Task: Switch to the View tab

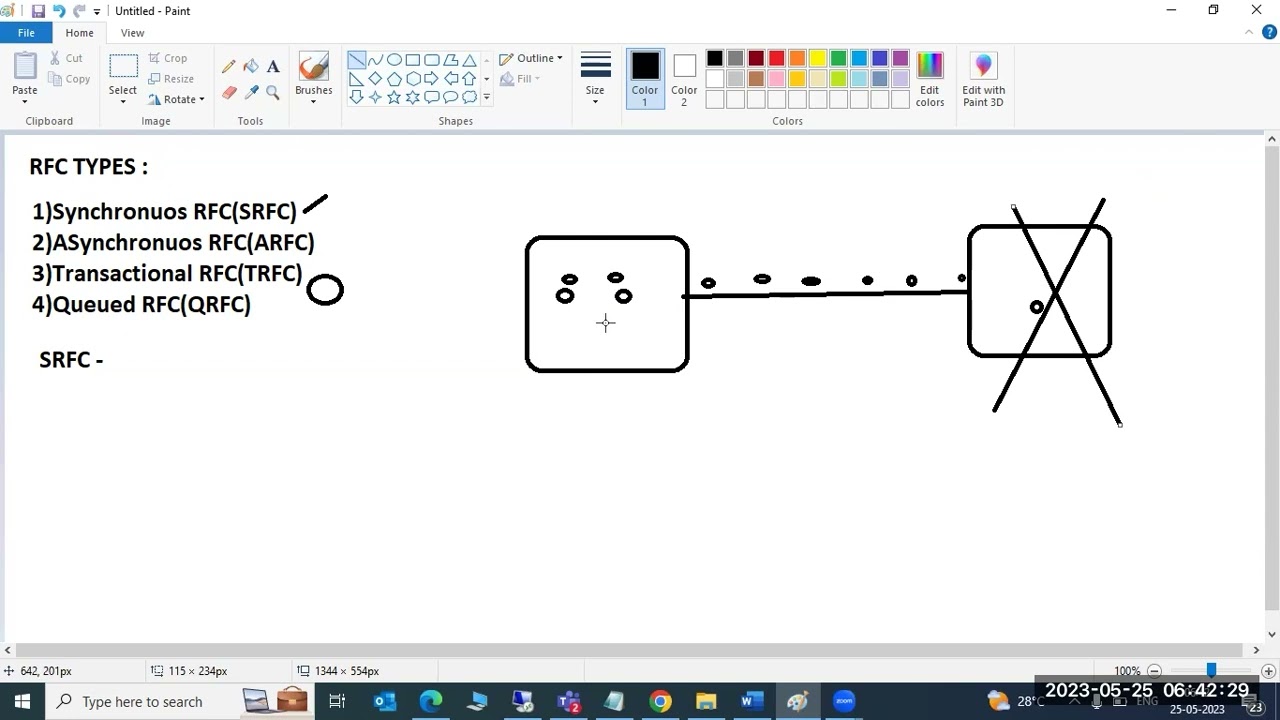Action: 132,33
